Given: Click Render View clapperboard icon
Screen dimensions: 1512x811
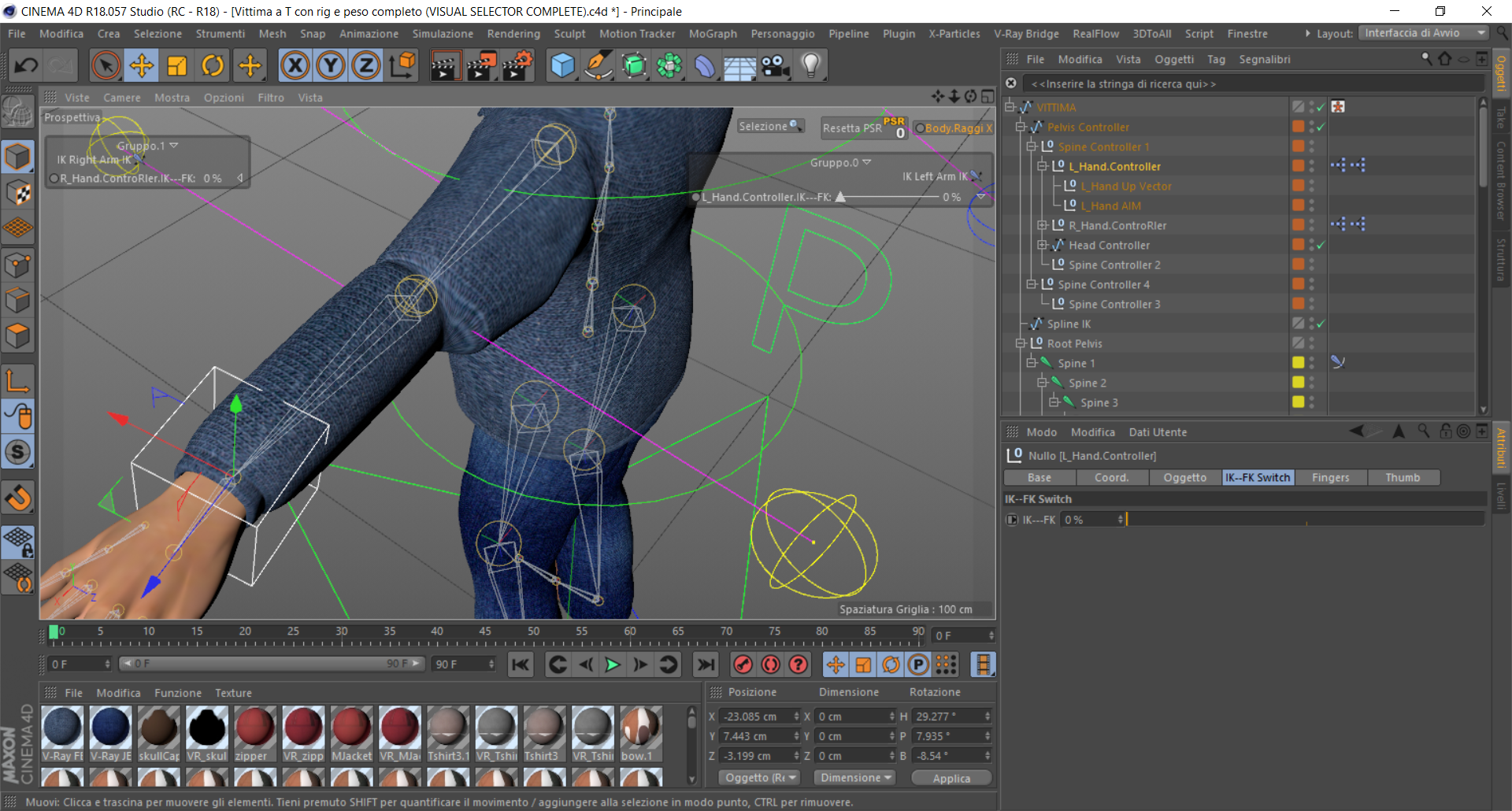Looking at the screenshot, I should (445, 65).
